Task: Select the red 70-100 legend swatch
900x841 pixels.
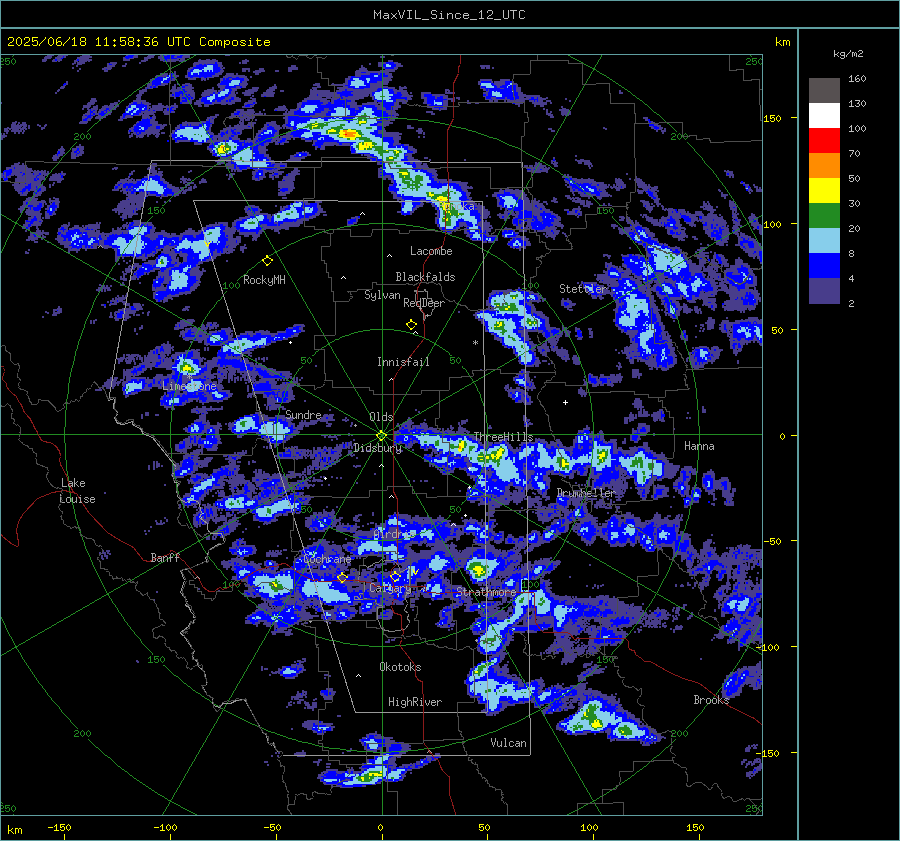Action: pos(824,141)
